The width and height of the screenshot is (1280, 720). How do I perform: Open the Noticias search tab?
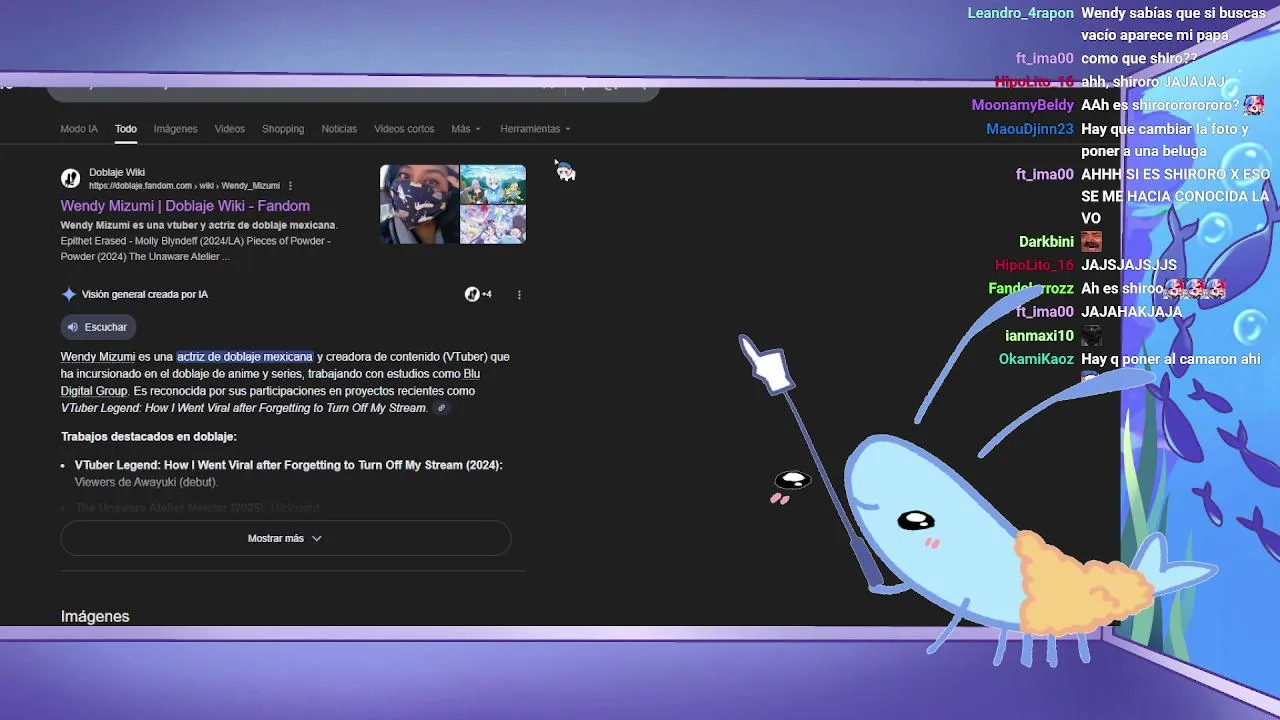pyautogui.click(x=339, y=129)
